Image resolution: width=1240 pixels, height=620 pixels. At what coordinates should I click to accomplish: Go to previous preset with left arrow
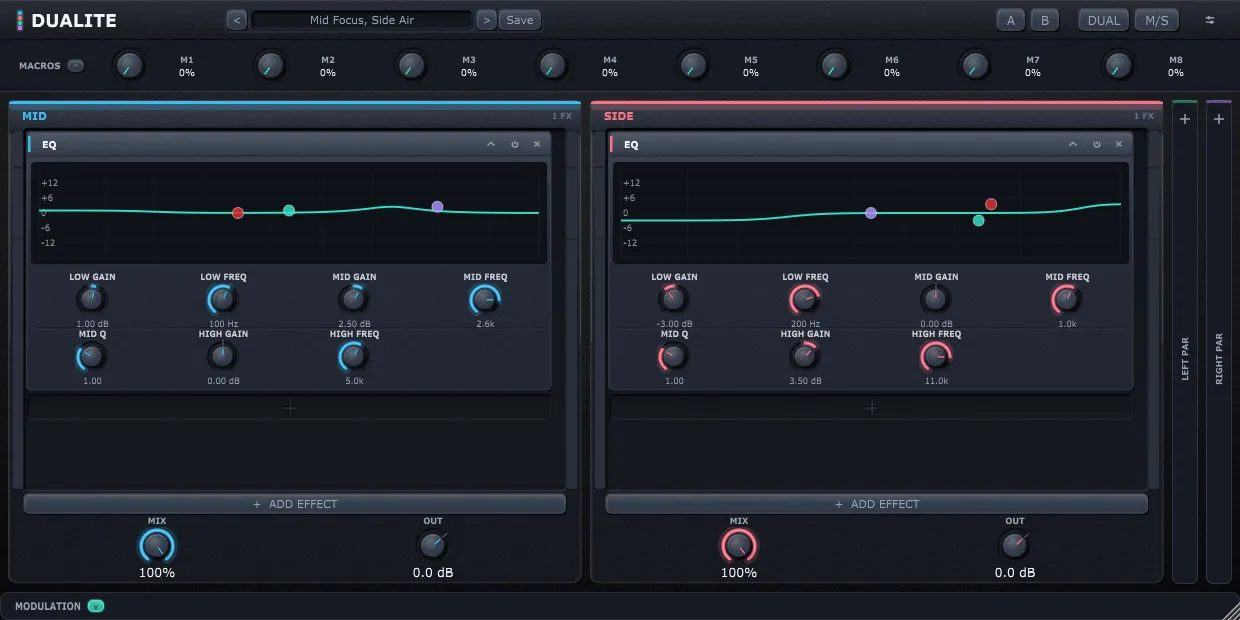tap(237, 20)
